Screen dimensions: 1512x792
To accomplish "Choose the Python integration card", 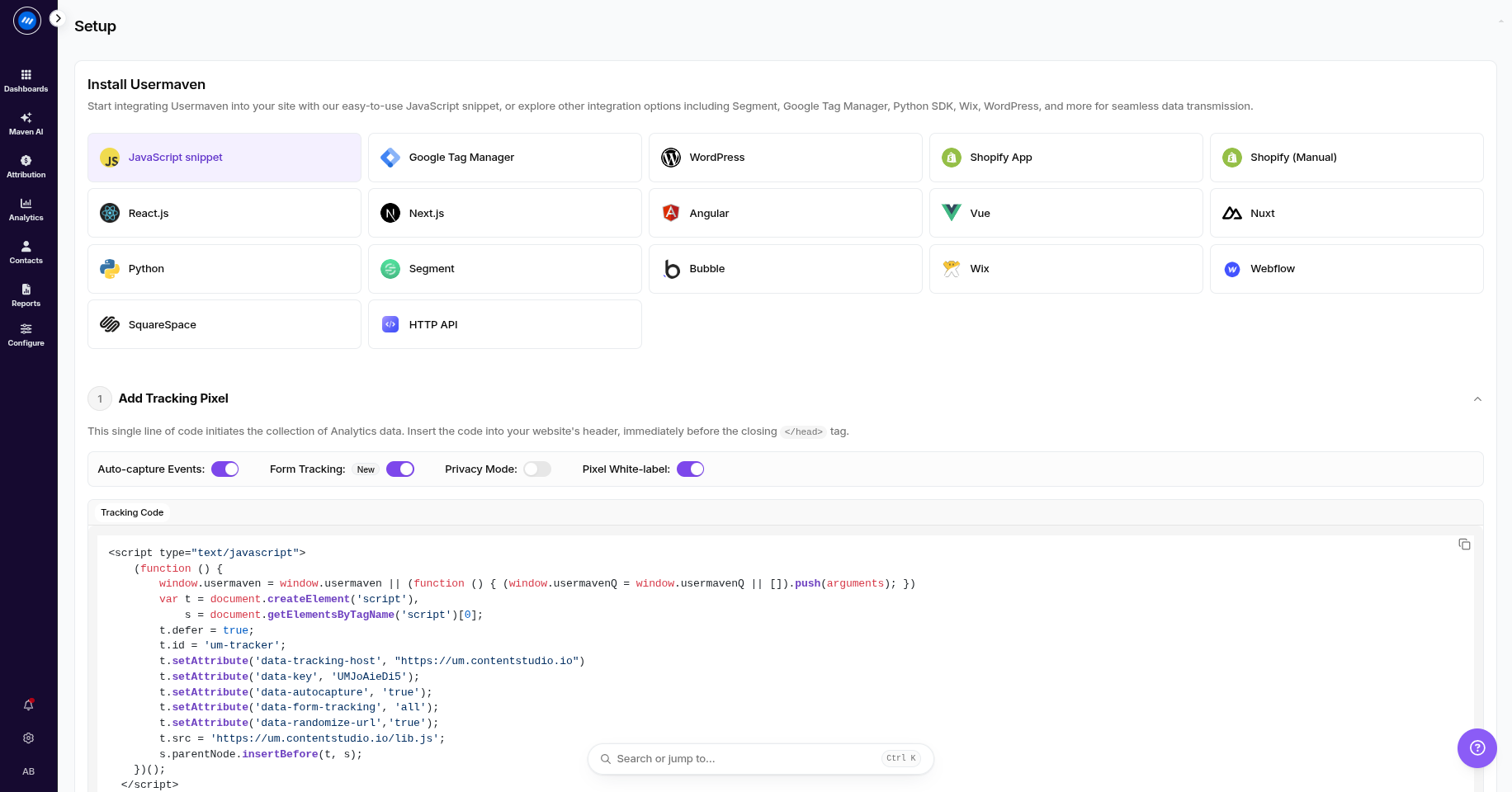I will (x=224, y=269).
